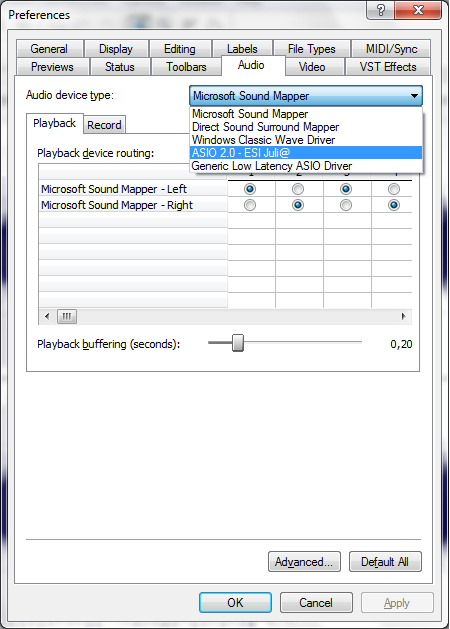Open the File Types tab
The height and width of the screenshot is (629, 450).
[312, 49]
